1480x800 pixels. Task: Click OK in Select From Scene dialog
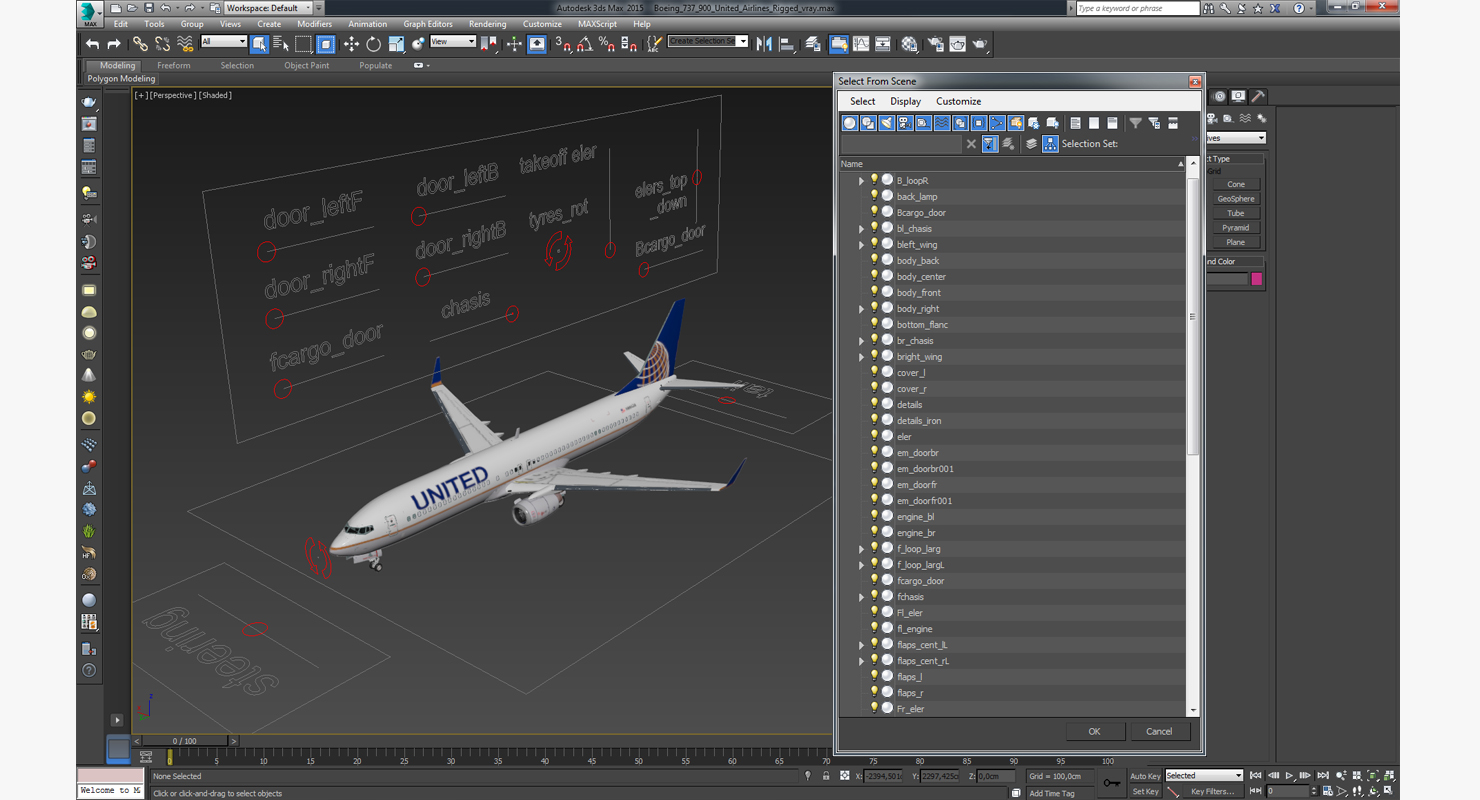pyautogui.click(x=1094, y=731)
